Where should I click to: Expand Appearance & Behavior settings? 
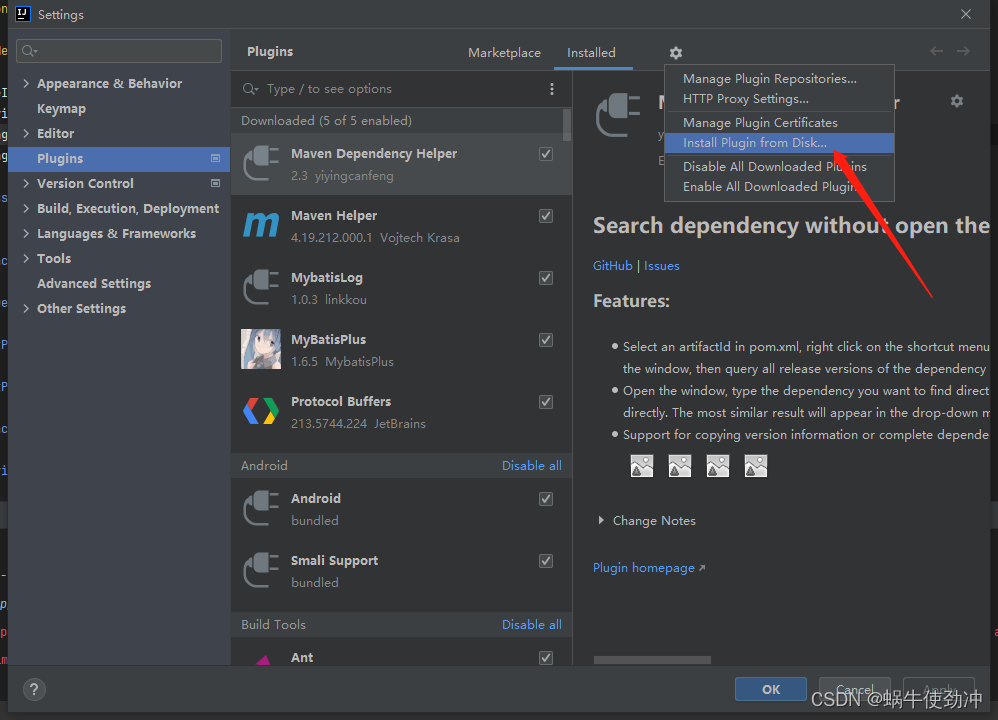coord(26,83)
